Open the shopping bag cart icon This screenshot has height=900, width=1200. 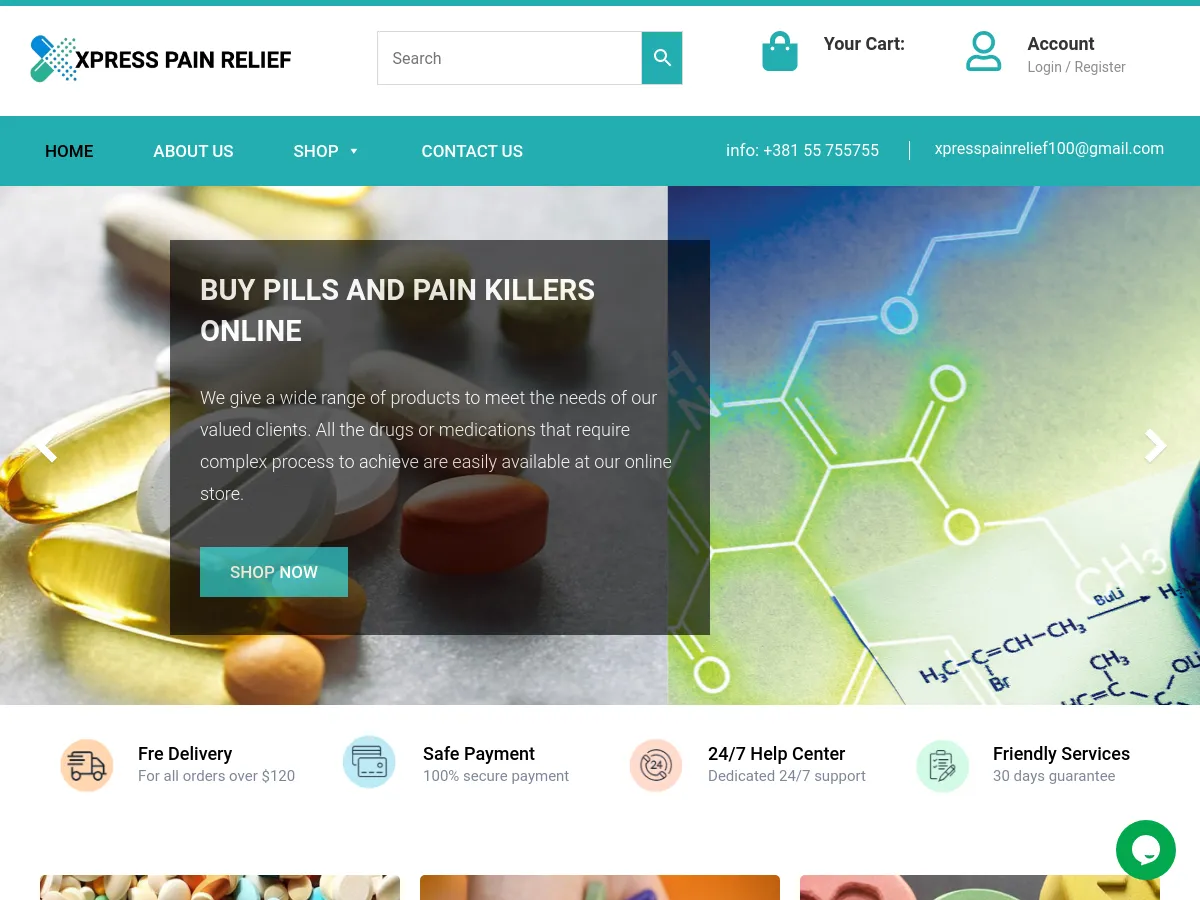(x=780, y=51)
